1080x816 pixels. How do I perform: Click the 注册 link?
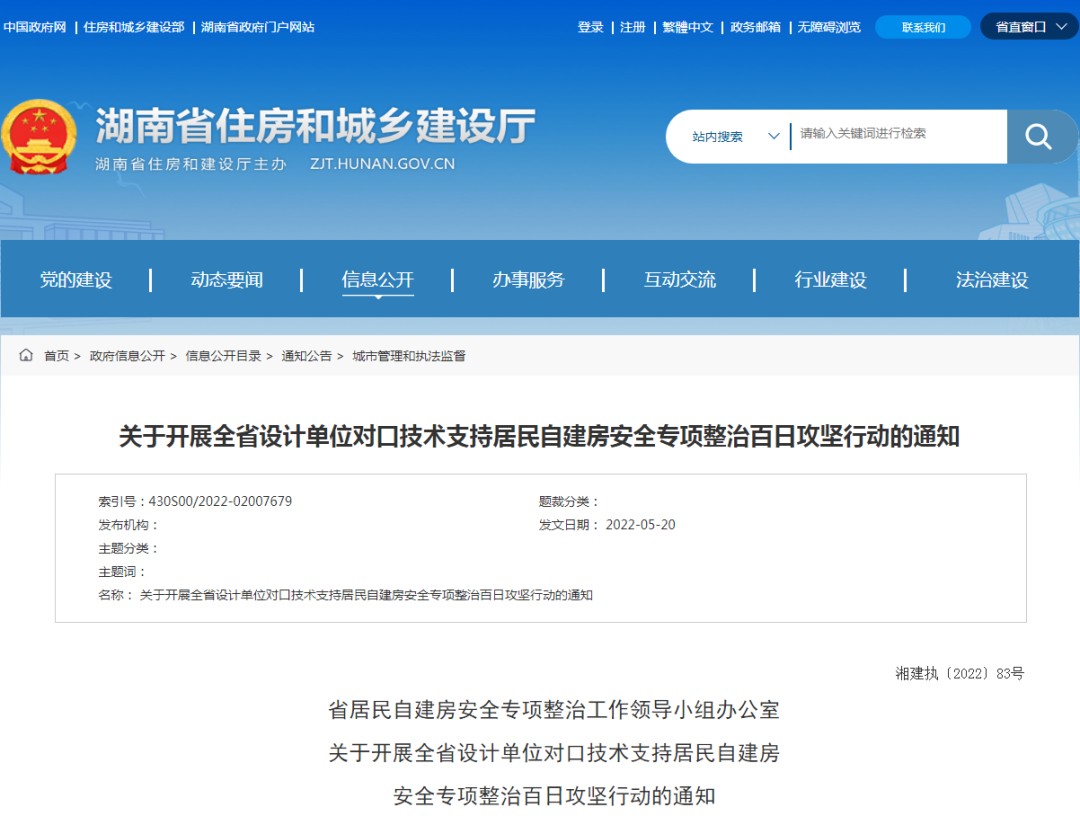point(632,27)
